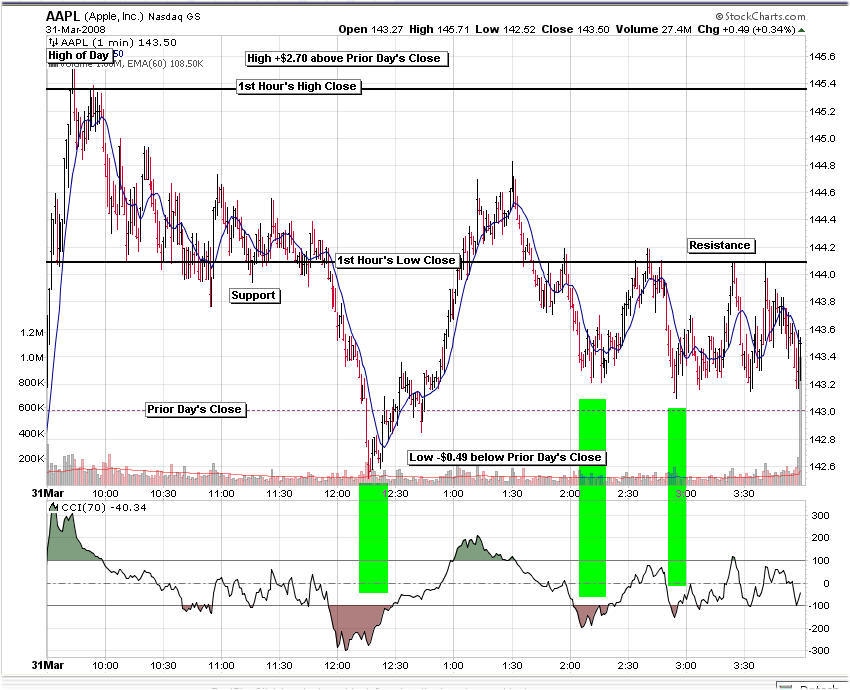Click the (Apple, Inc.) company name
The height and width of the screenshot is (690, 850).
113,17
